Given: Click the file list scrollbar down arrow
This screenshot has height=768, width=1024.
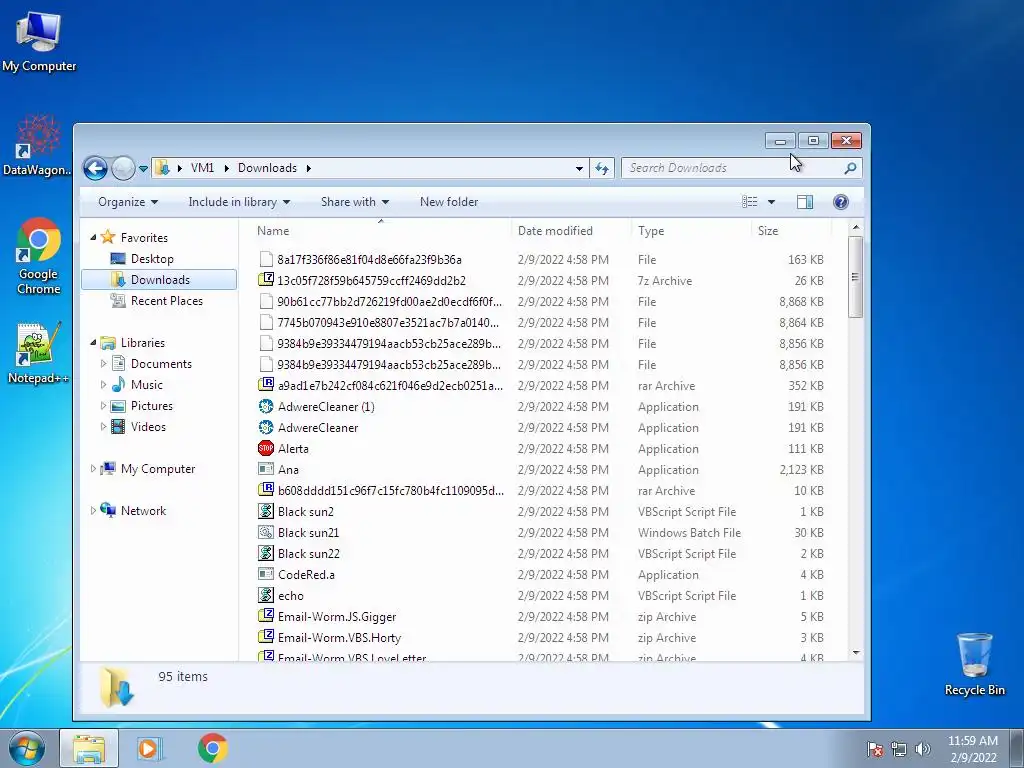Looking at the screenshot, I should [x=856, y=653].
